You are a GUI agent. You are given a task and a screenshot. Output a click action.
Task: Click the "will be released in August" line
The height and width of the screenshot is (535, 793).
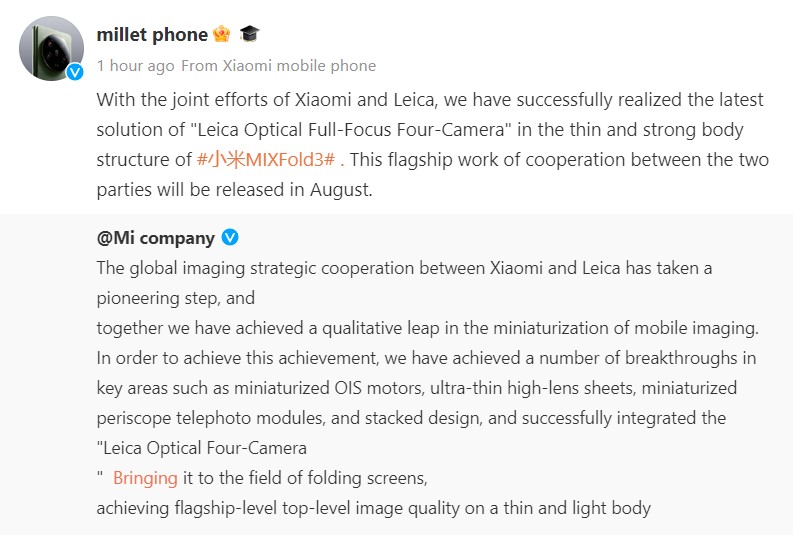click(234, 189)
